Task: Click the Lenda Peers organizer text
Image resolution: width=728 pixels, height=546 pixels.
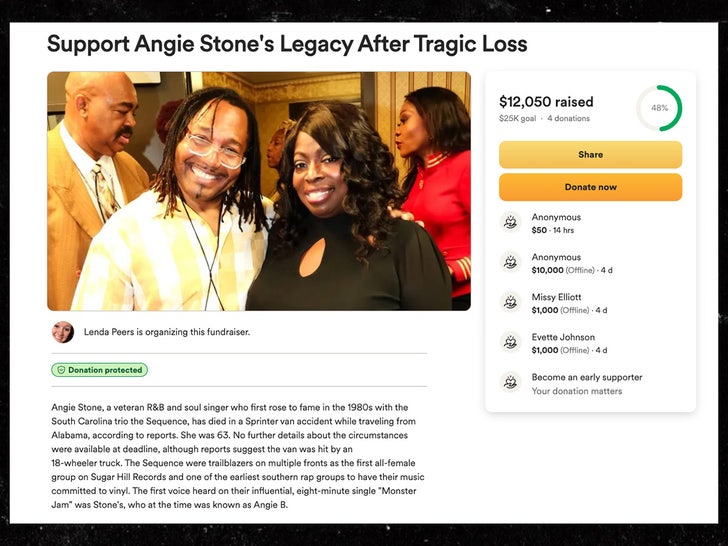Action: click(167, 332)
